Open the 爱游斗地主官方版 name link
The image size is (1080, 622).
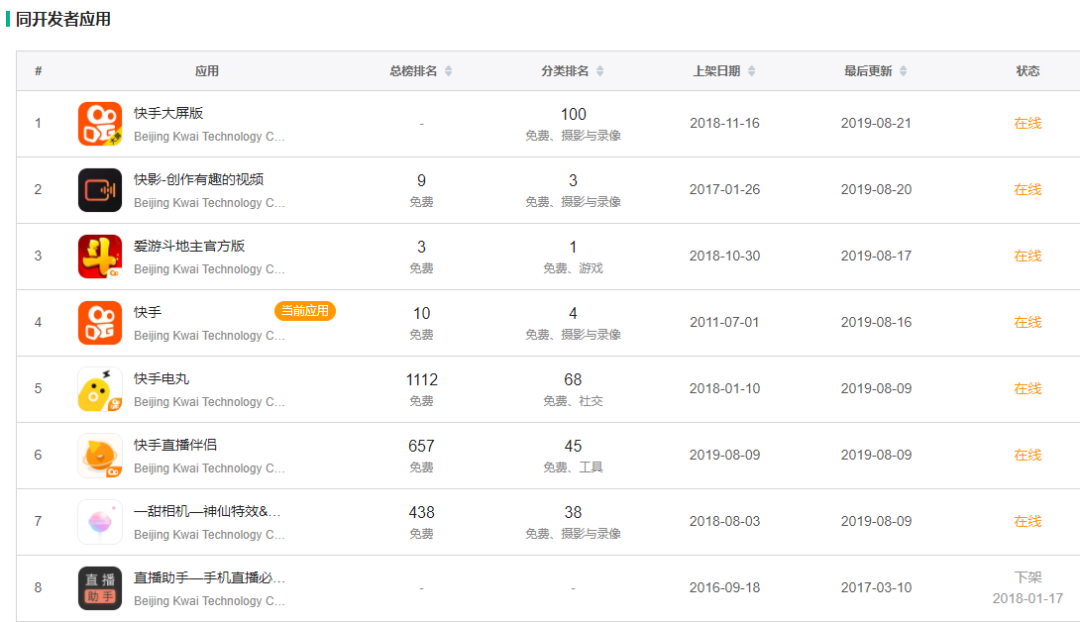click(189, 246)
